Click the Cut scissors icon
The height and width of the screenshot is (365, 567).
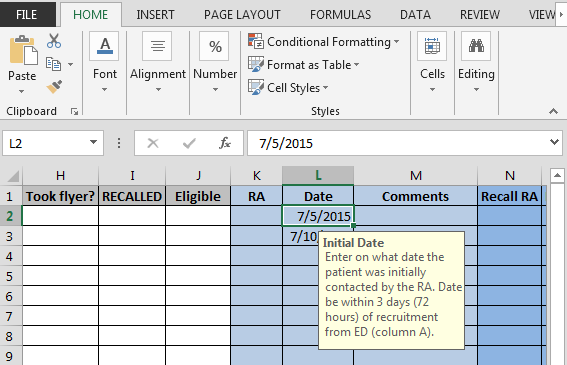coord(54,41)
